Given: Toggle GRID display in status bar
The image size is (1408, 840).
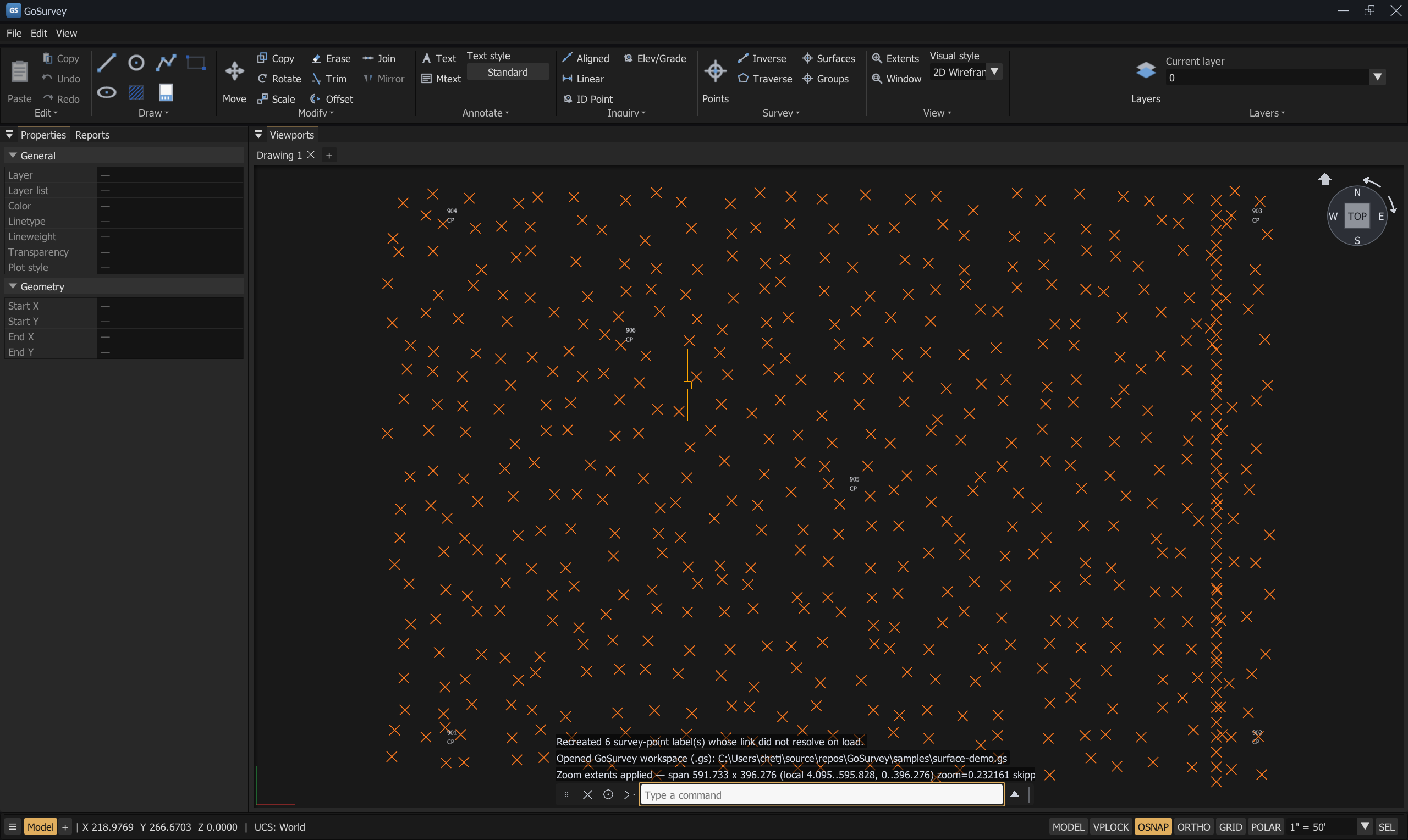Looking at the screenshot, I should coord(1230,826).
